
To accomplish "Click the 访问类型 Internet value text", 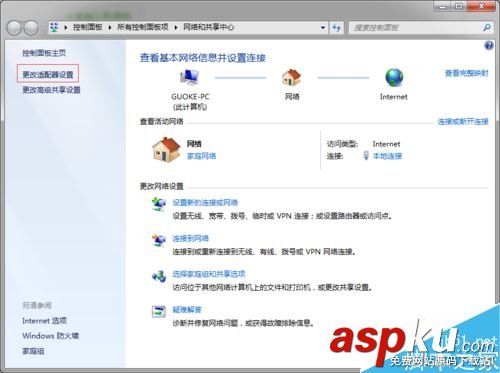I will 386,144.
